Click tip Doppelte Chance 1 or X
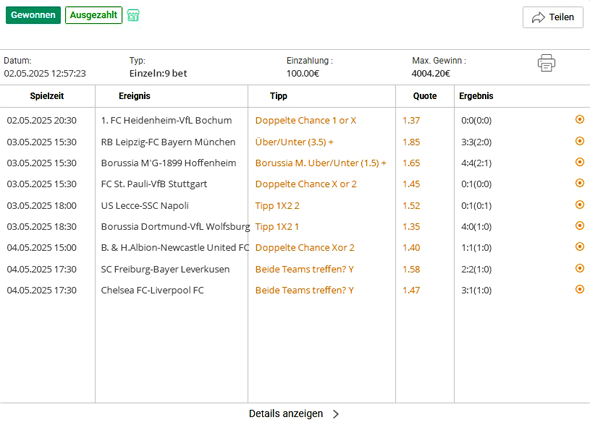Screen dimensions: 590x425 [306, 120]
